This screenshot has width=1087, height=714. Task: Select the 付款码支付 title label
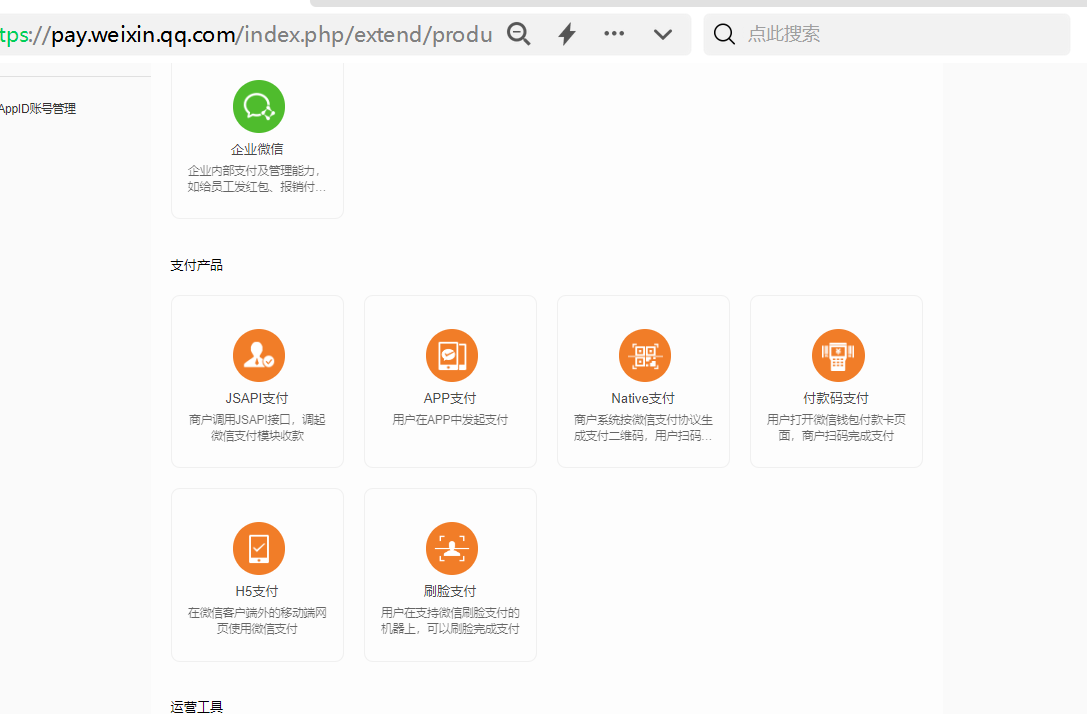[x=836, y=398]
